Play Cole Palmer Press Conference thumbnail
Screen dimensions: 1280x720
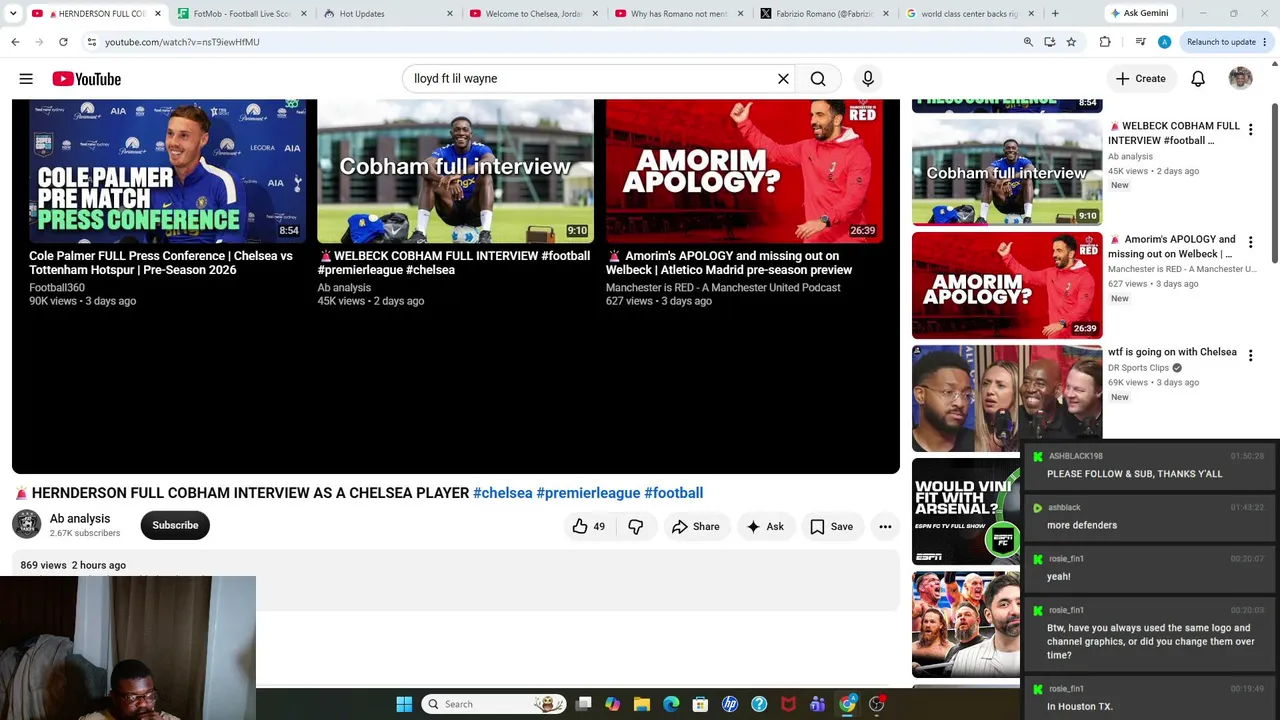click(167, 171)
